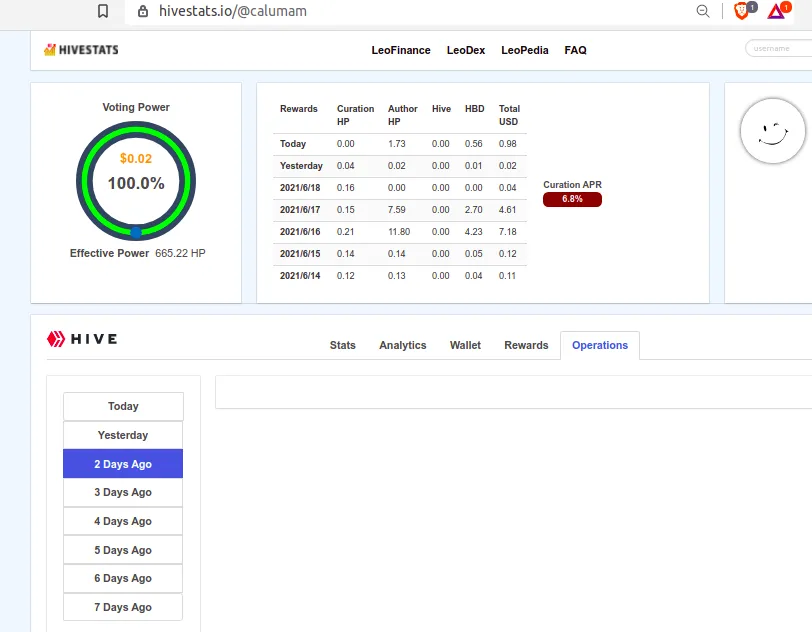Click the 665.22 HP effective power value
812x632 pixels.
click(x=180, y=253)
